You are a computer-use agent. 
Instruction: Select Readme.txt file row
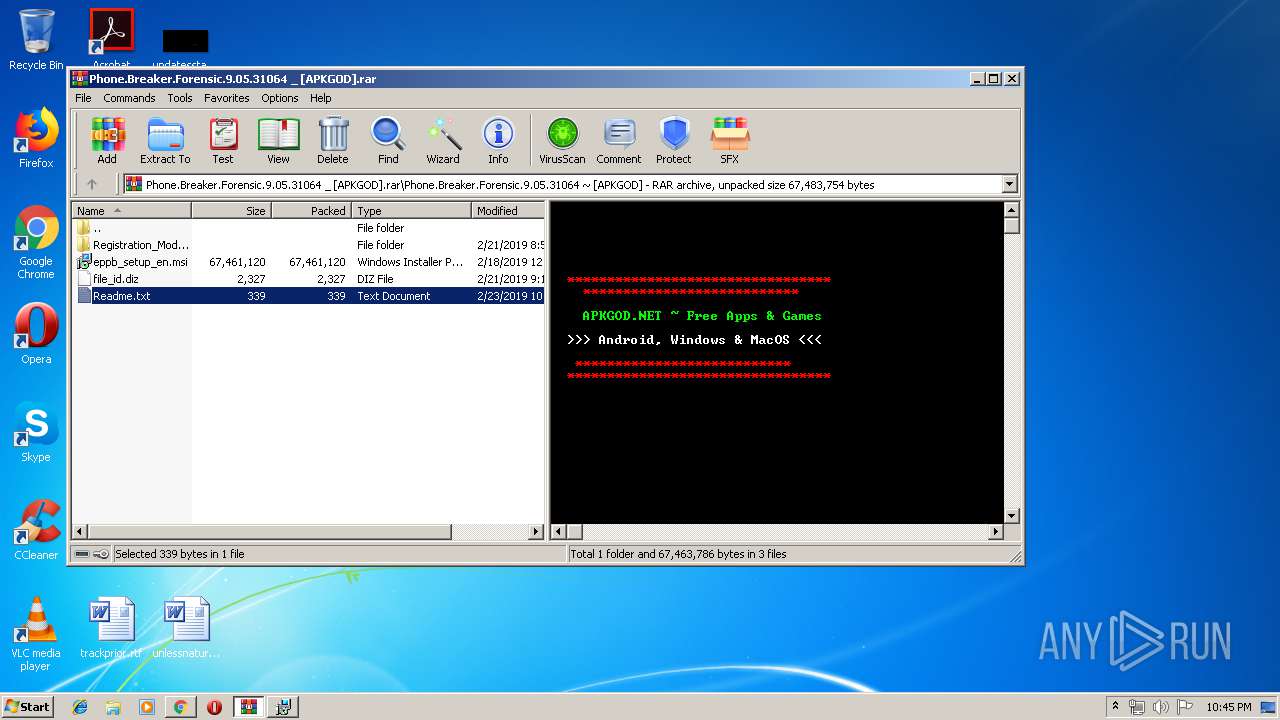309,296
